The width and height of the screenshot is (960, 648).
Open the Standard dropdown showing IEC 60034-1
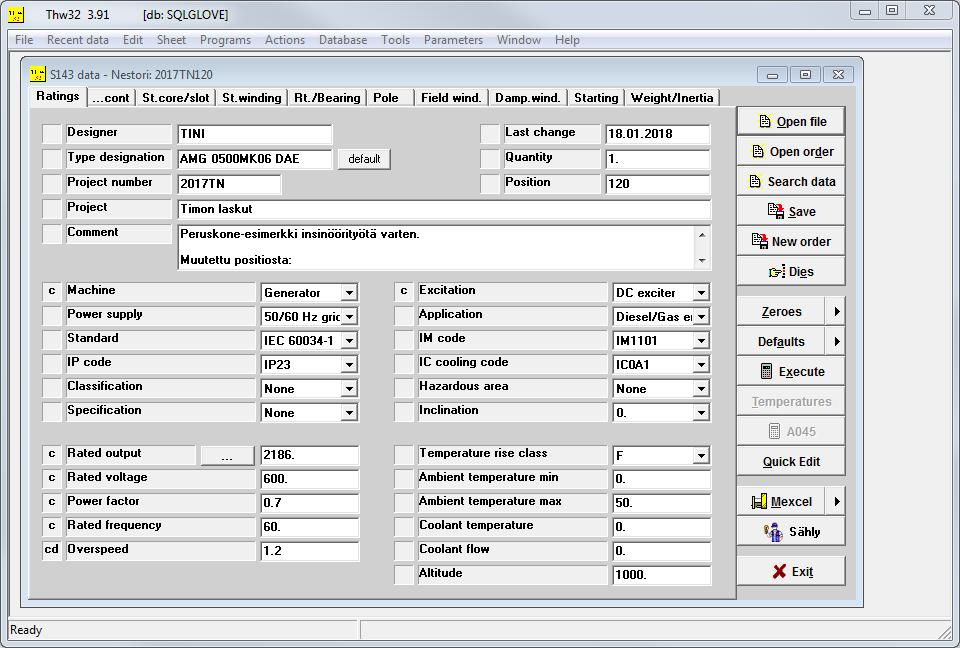[x=349, y=341]
